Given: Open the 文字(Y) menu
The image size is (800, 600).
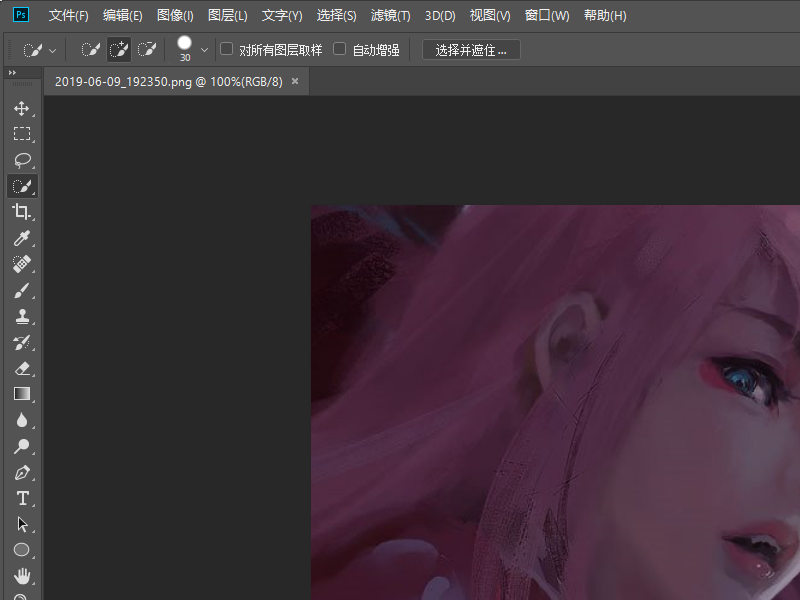Looking at the screenshot, I should 282,15.
